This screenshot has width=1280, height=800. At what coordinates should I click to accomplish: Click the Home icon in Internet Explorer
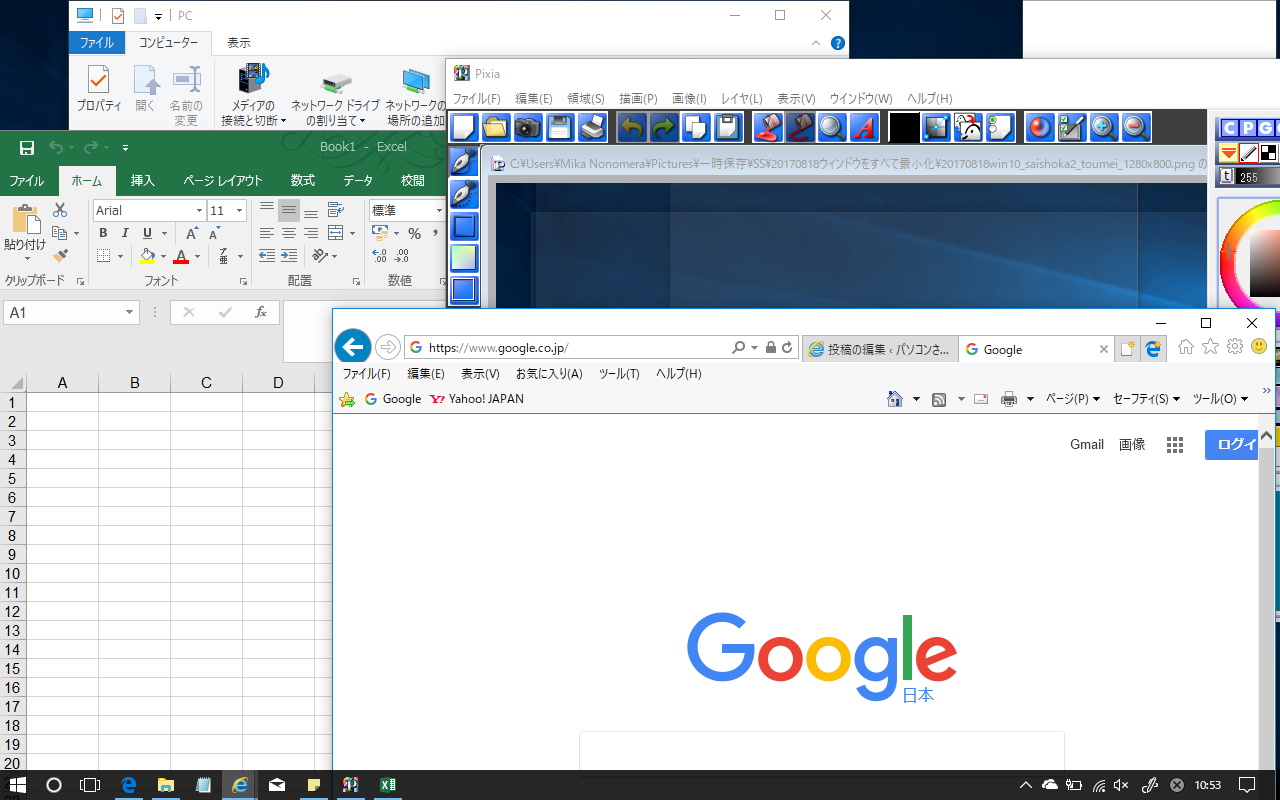click(x=1186, y=347)
